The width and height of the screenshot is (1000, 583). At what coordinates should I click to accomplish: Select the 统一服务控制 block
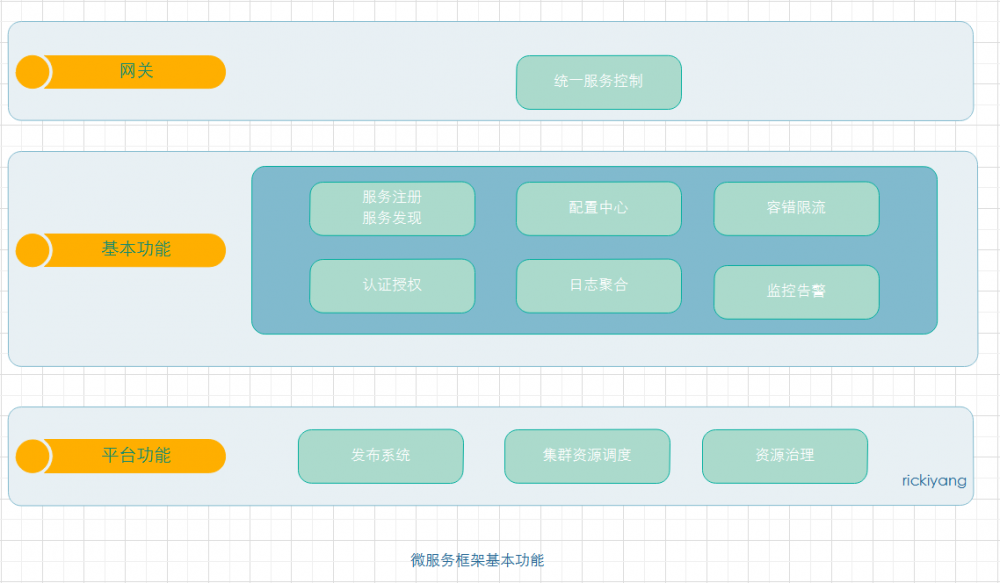point(599,82)
